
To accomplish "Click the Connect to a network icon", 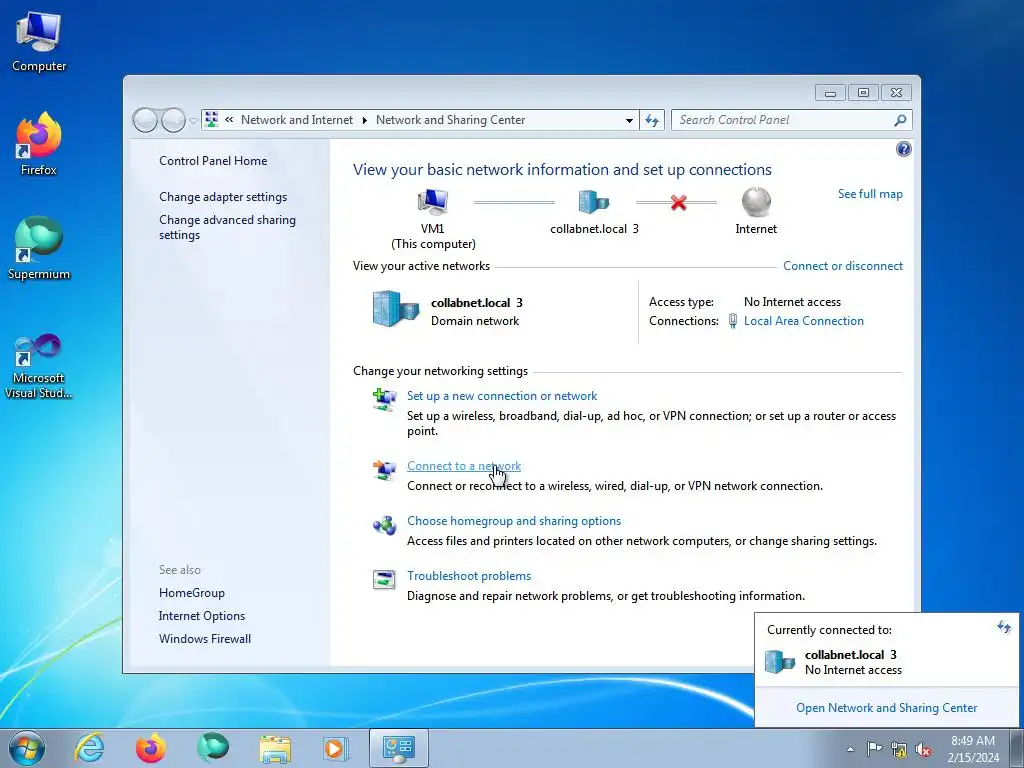I will pyautogui.click(x=384, y=469).
